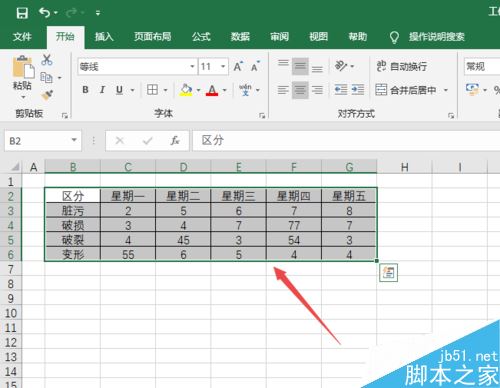Switch to the 视图 ribbon tab
The image size is (500, 388).
[318, 36]
